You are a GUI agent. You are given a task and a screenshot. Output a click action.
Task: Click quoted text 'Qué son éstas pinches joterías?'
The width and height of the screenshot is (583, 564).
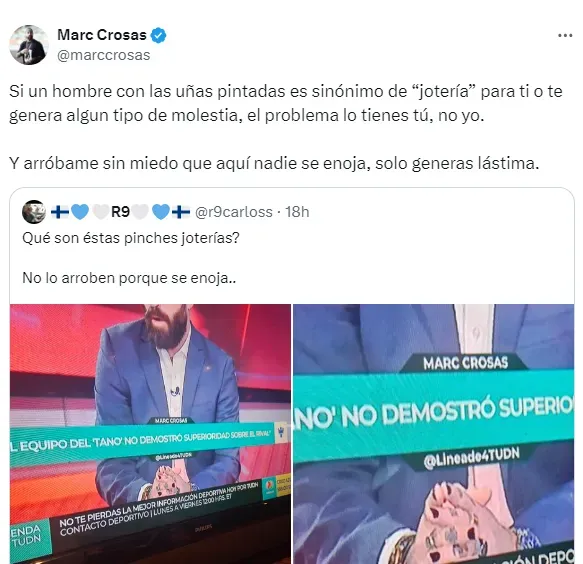(131, 238)
